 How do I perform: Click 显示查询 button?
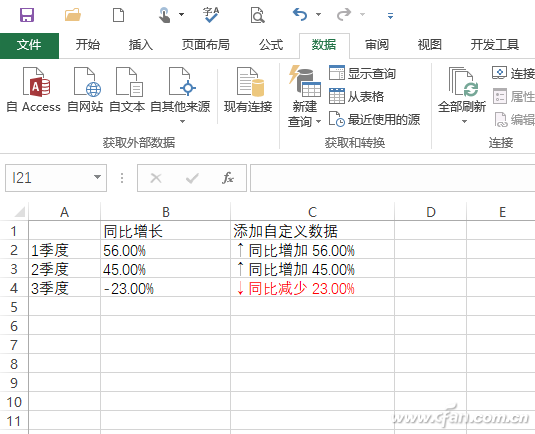tap(362, 73)
